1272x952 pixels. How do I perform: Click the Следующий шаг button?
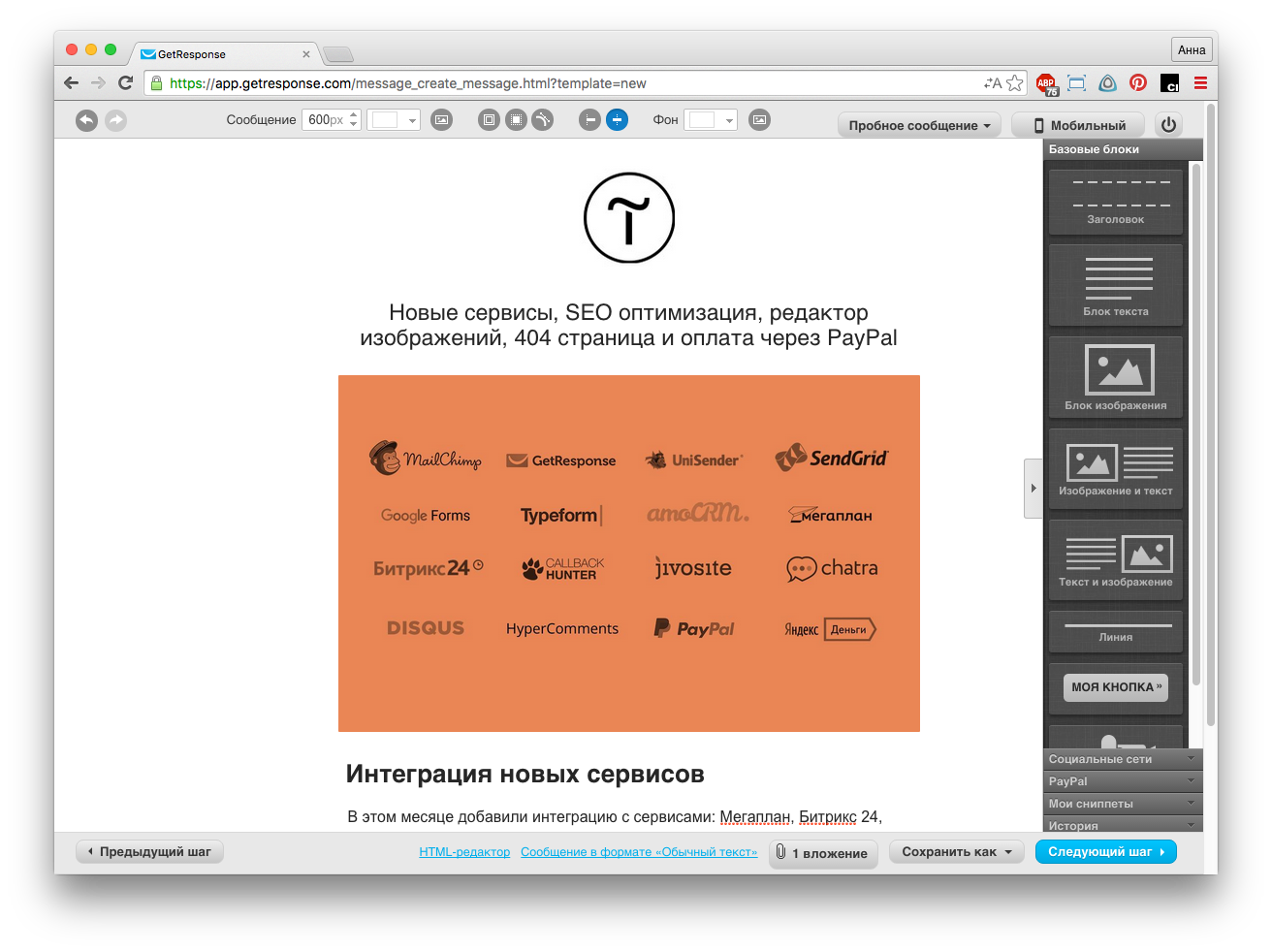[x=1105, y=852]
